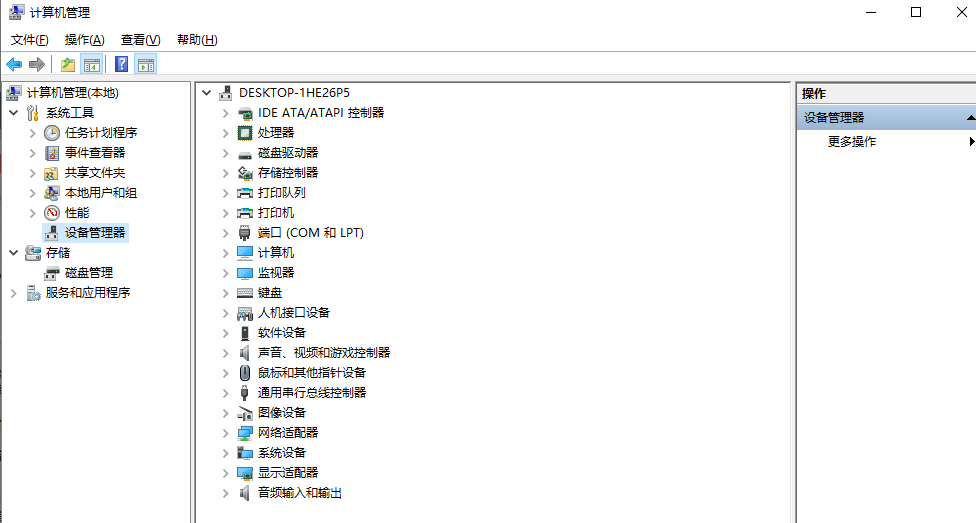Open the 操作(A) menu
The image size is (976, 523).
pos(85,40)
